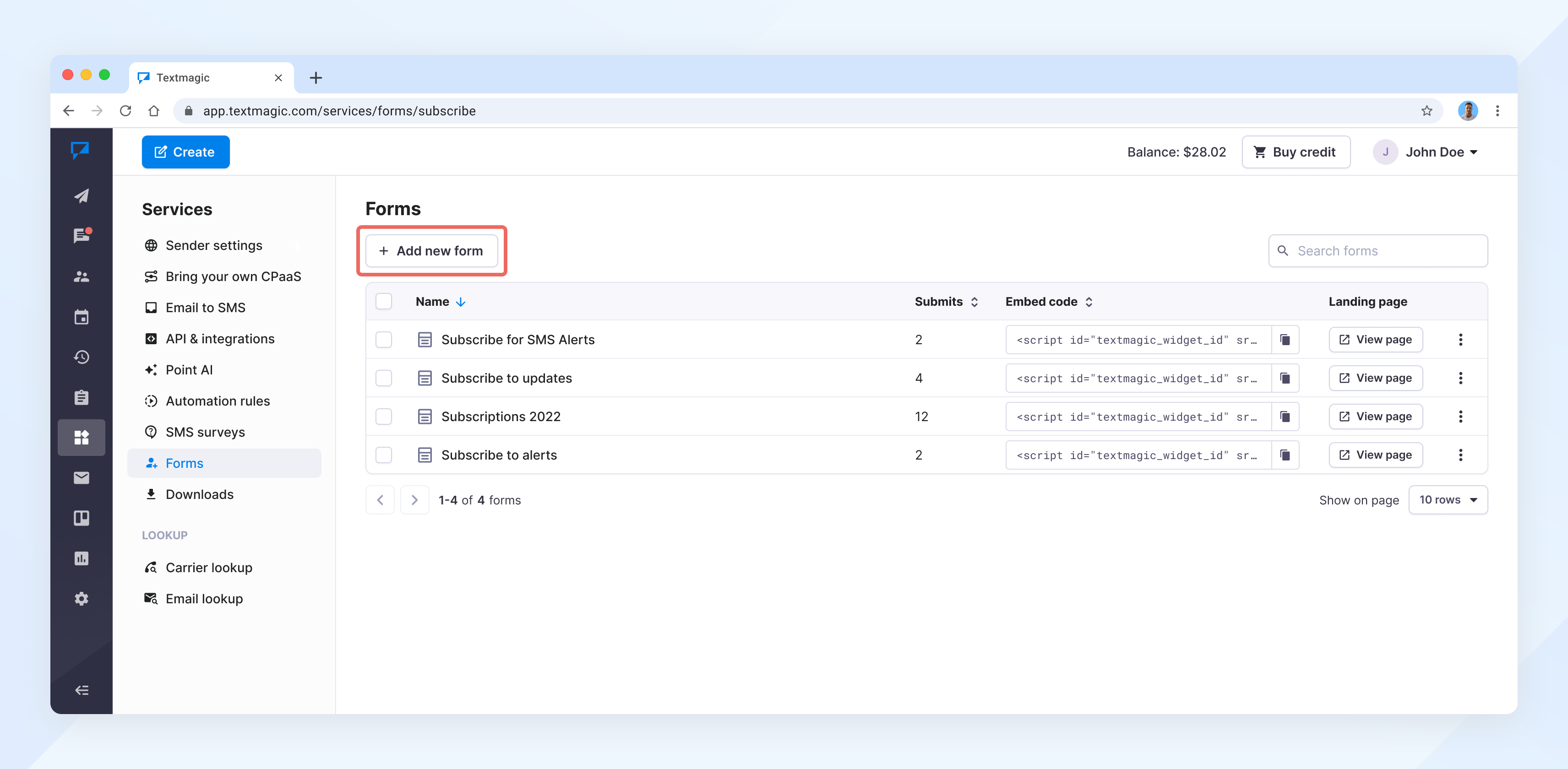Open browser three-dot menu

pos(1497,111)
